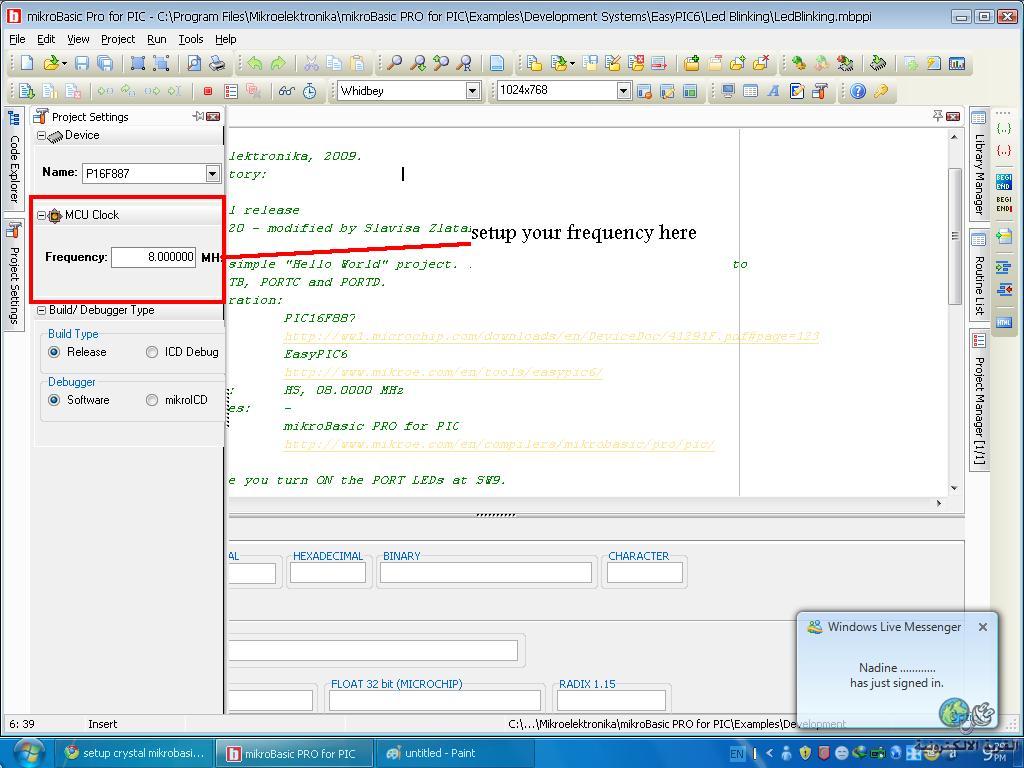Collapse the MCU Clock section
This screenshot has width=1024, height=768.
pyautogui.click(x=41, y=215)
